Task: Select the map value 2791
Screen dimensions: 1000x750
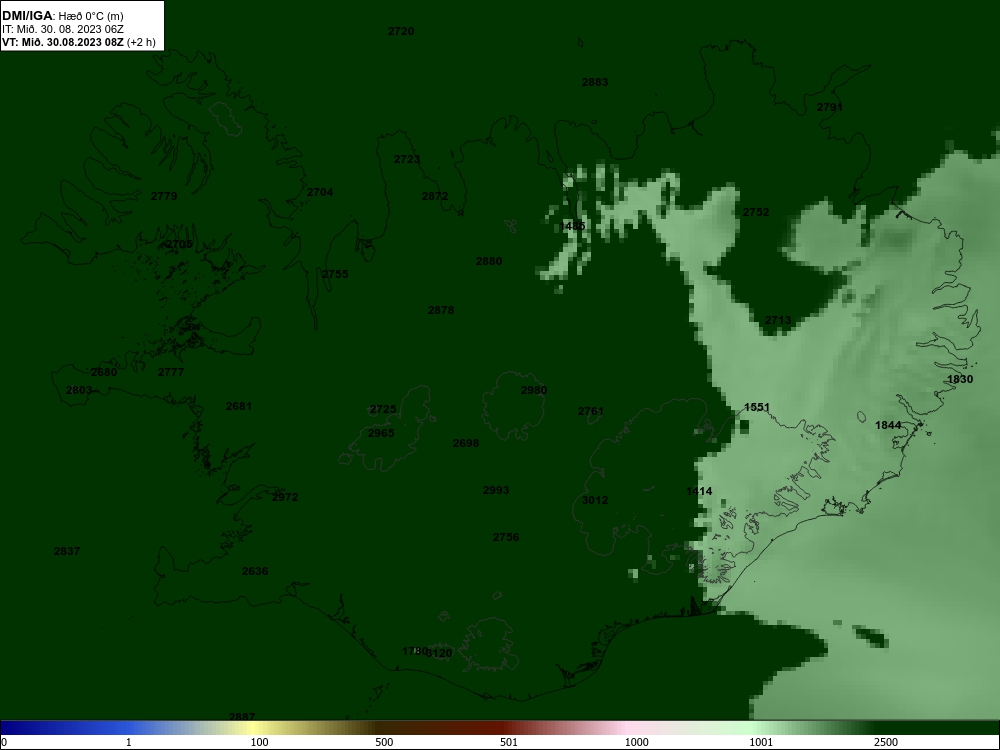Action: [x=830, y=107]
